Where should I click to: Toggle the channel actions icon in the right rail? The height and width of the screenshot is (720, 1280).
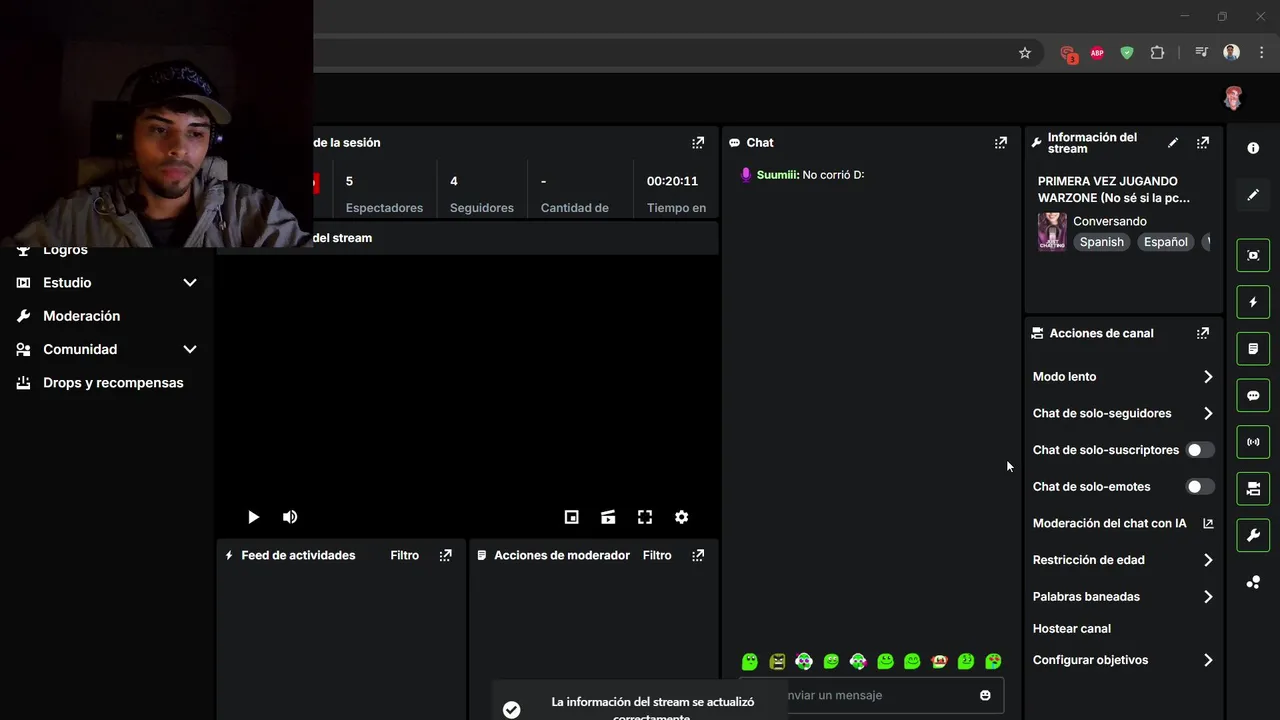(1253, 489)
